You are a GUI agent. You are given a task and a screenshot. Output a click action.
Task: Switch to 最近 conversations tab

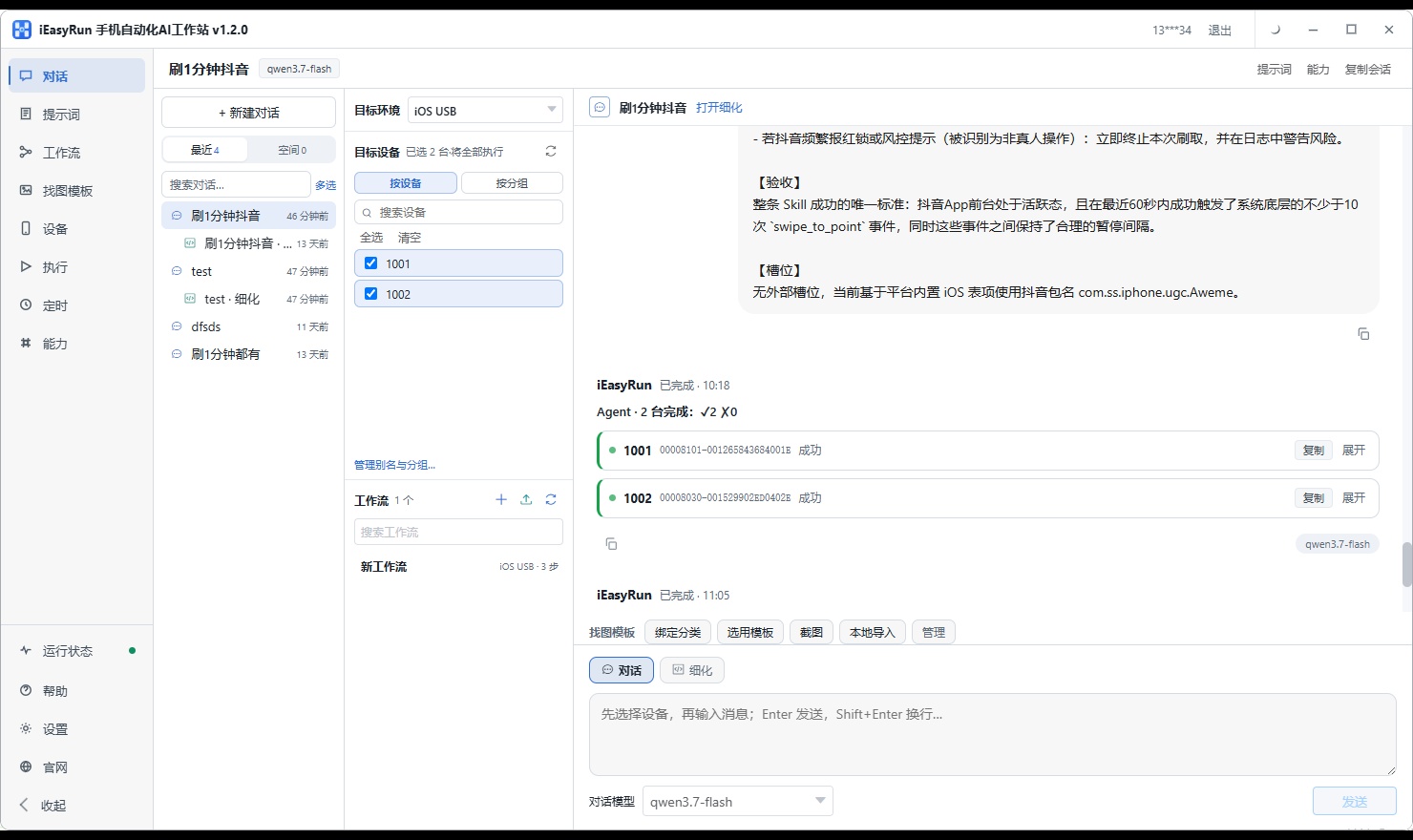pyautogui.click(x=205, y=150)
